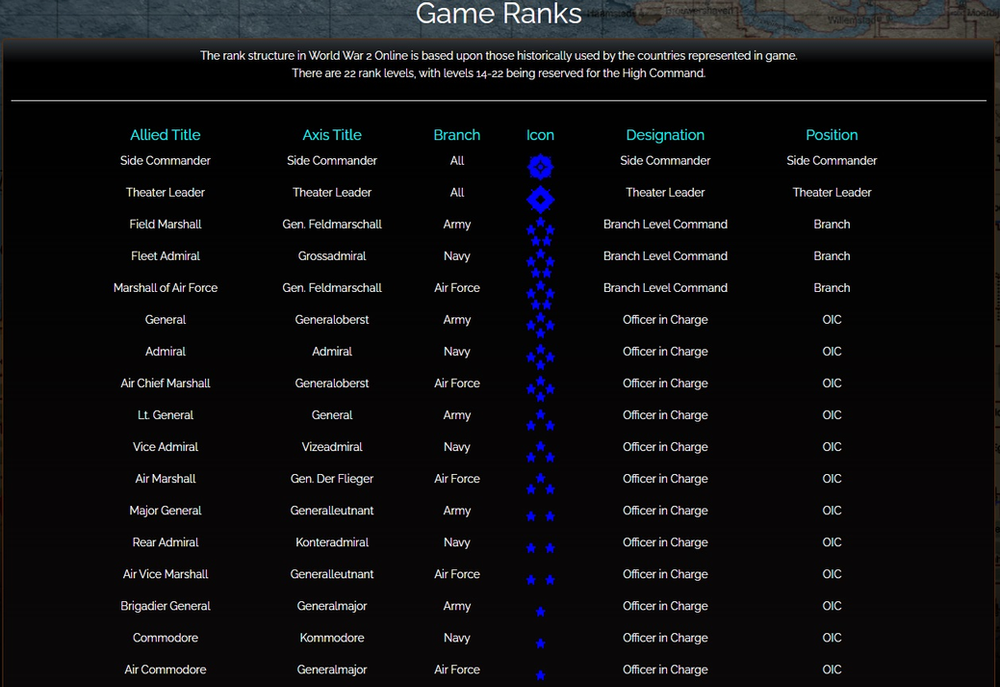Select the "Kommodore" Axis title

332,638
